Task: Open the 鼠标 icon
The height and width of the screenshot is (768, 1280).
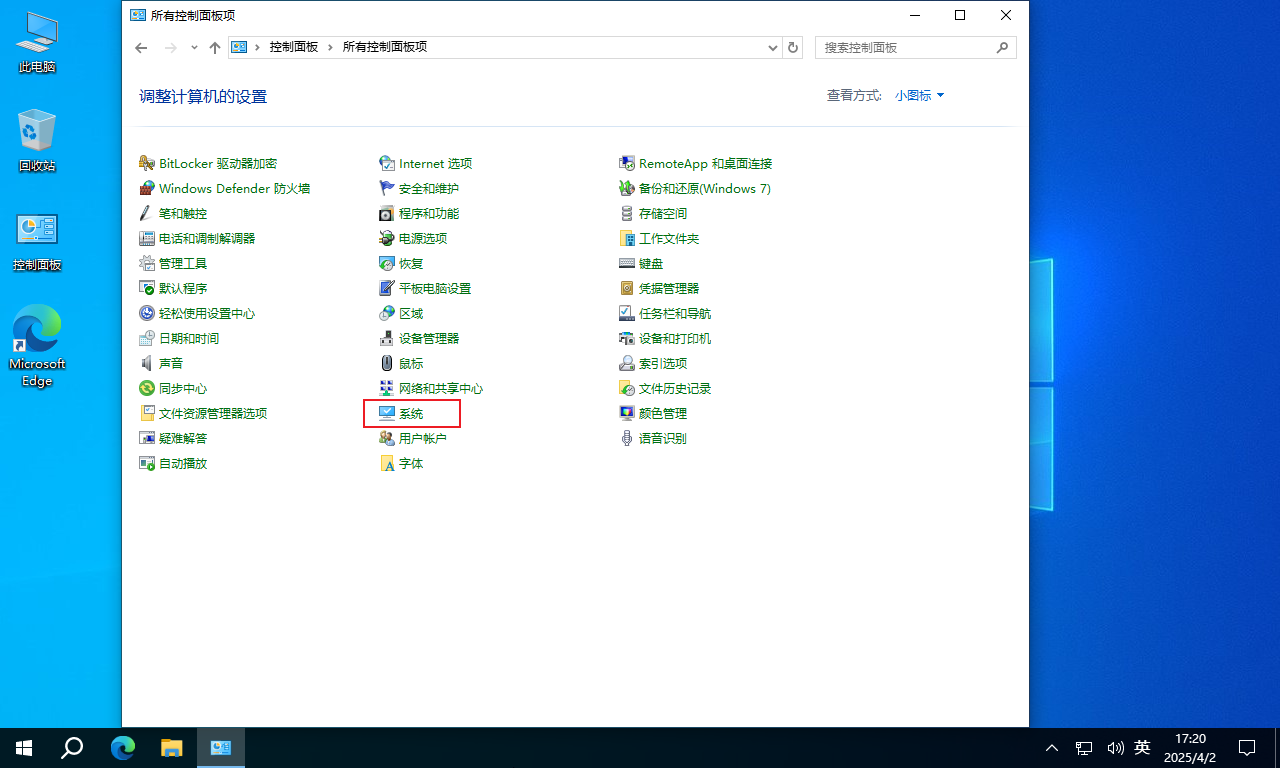Action: click(387, 363)
